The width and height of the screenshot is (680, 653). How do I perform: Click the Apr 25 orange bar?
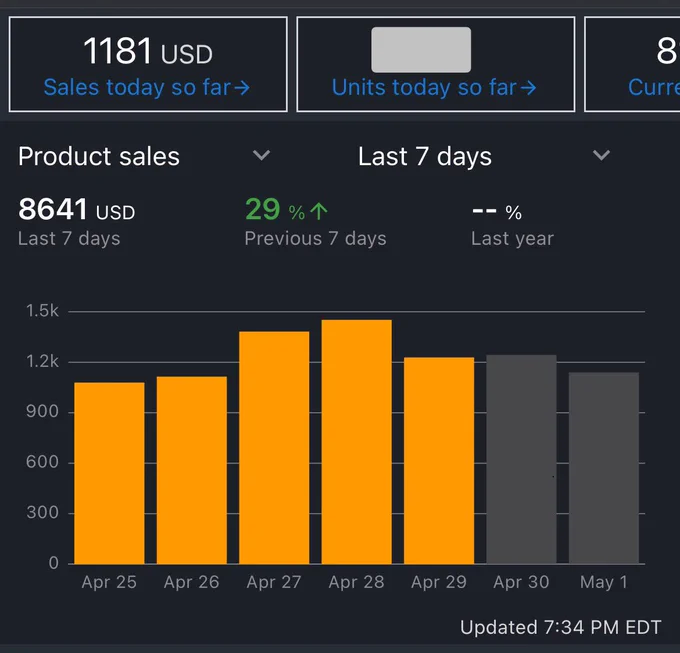(x=109, y=473)
